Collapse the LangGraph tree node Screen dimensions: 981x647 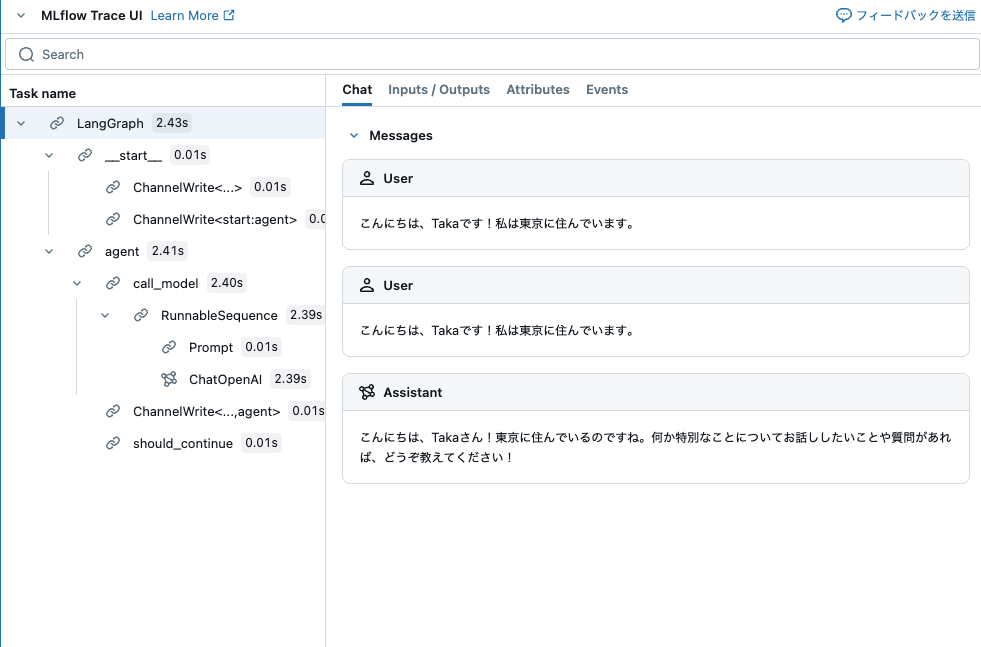coord(22,122)
